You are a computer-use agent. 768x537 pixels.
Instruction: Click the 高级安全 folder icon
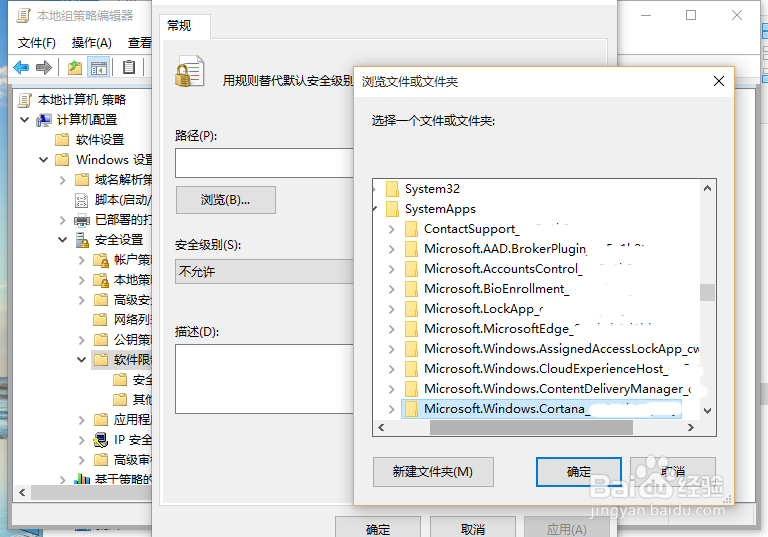coord(100,300)
